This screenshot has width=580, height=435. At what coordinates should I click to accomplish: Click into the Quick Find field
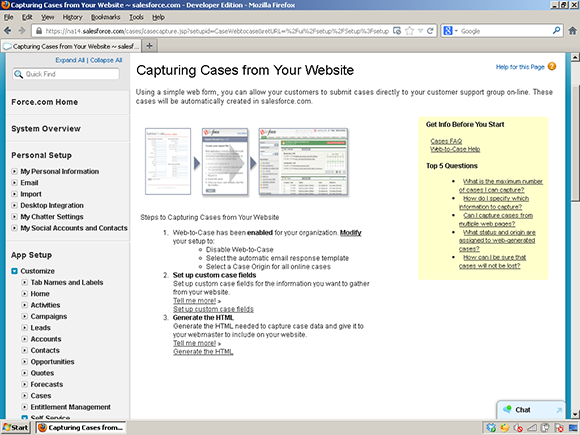[x=66, y=74]
